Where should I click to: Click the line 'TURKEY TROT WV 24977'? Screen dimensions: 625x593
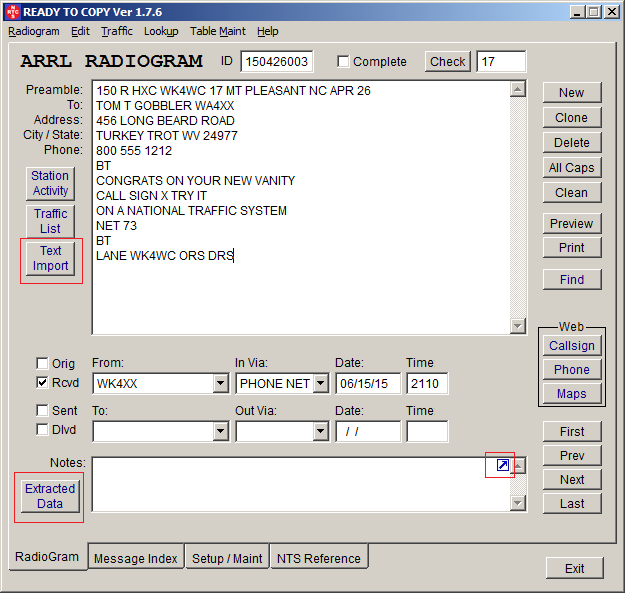click(167, 135)
